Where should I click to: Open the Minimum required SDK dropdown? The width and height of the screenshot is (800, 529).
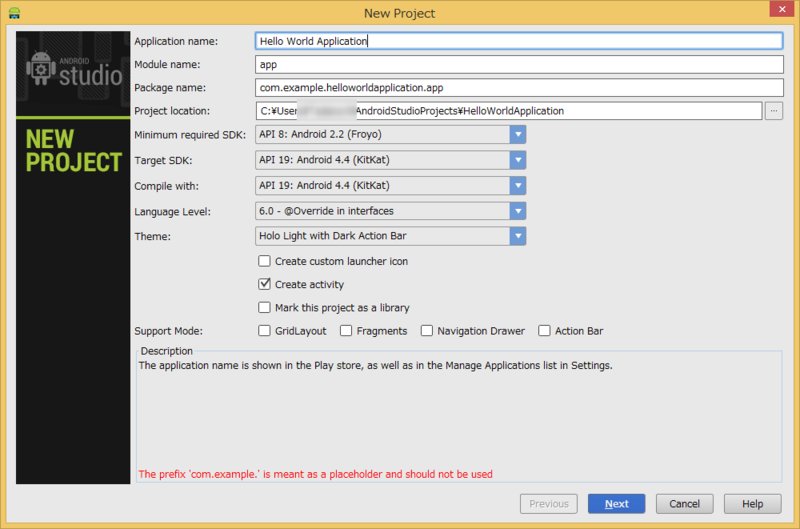click(x=390, y=135)
